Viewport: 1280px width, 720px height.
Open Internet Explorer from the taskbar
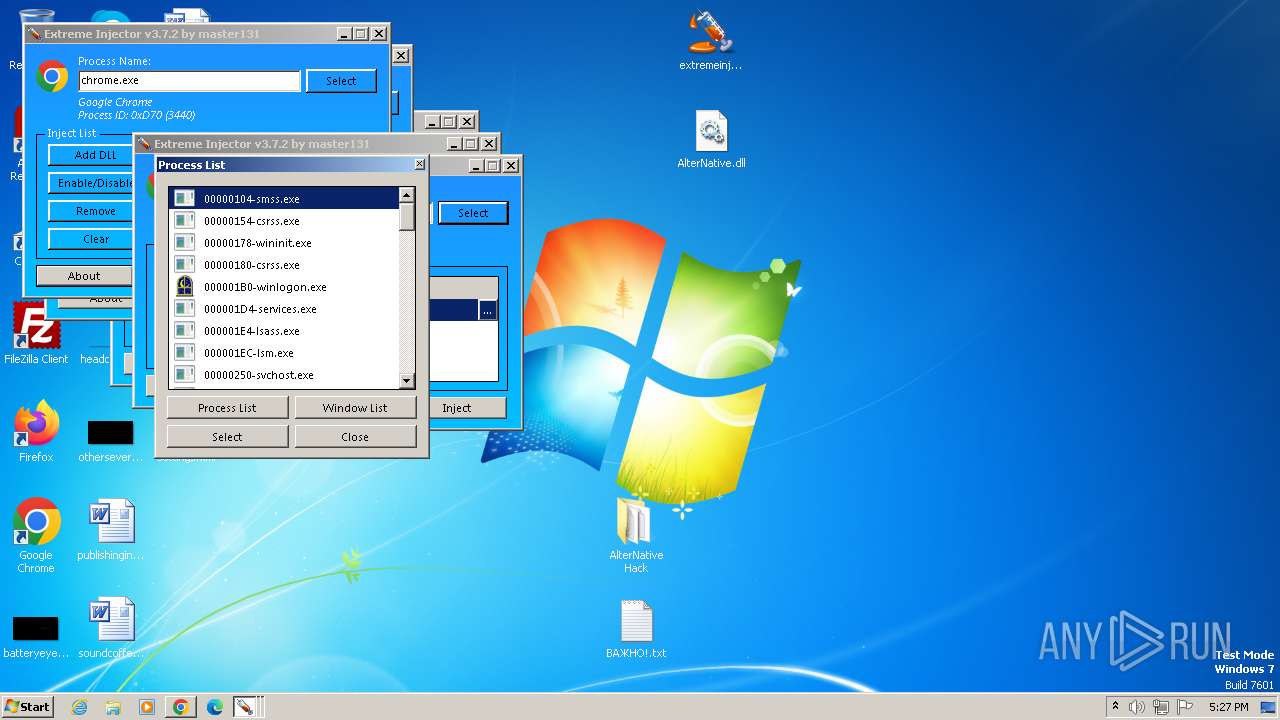pyautogui.click(x=80, y=707)
